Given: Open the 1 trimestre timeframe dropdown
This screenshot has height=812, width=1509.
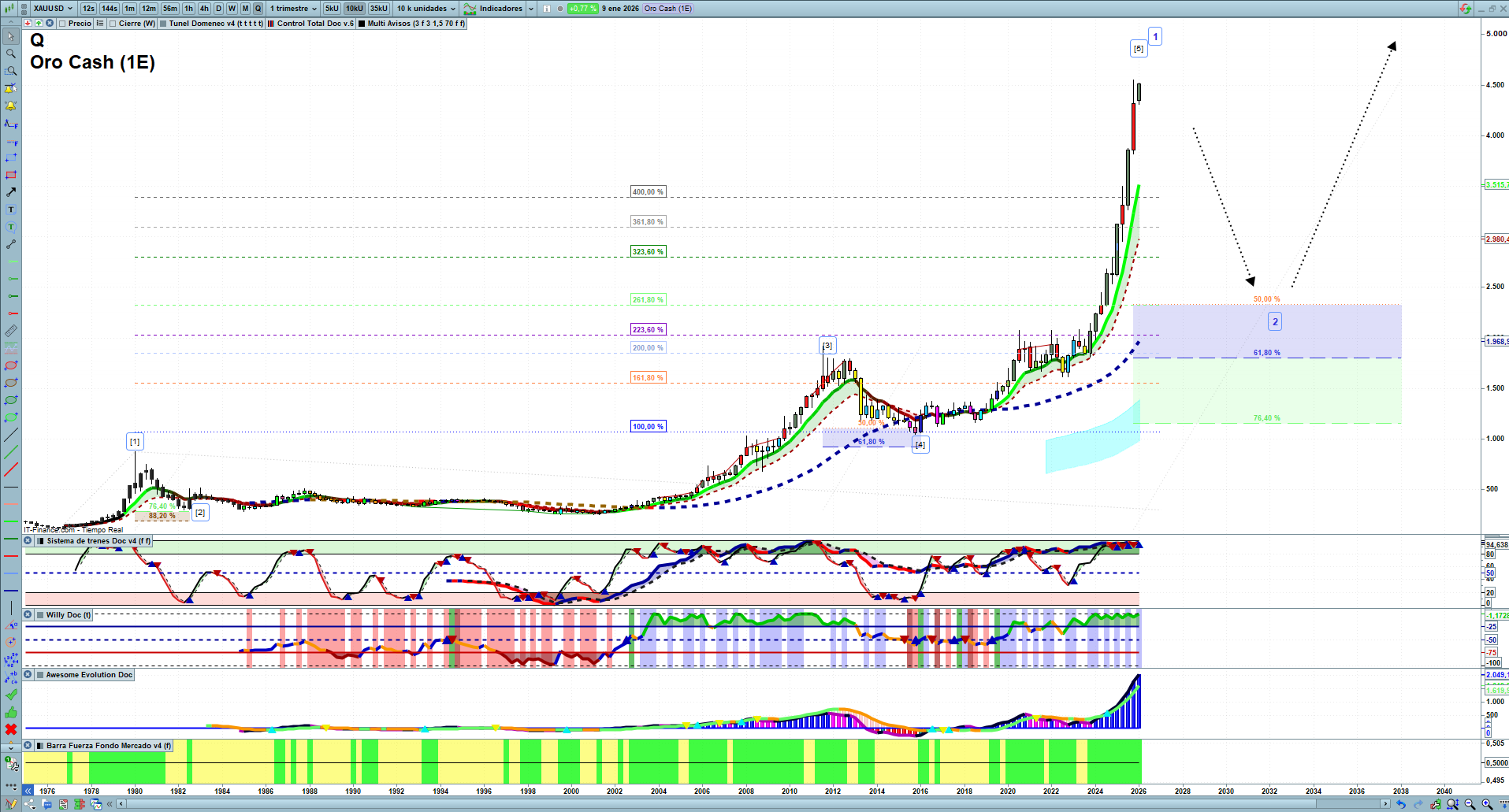Looking at the screenshot, I should point(293,9).
